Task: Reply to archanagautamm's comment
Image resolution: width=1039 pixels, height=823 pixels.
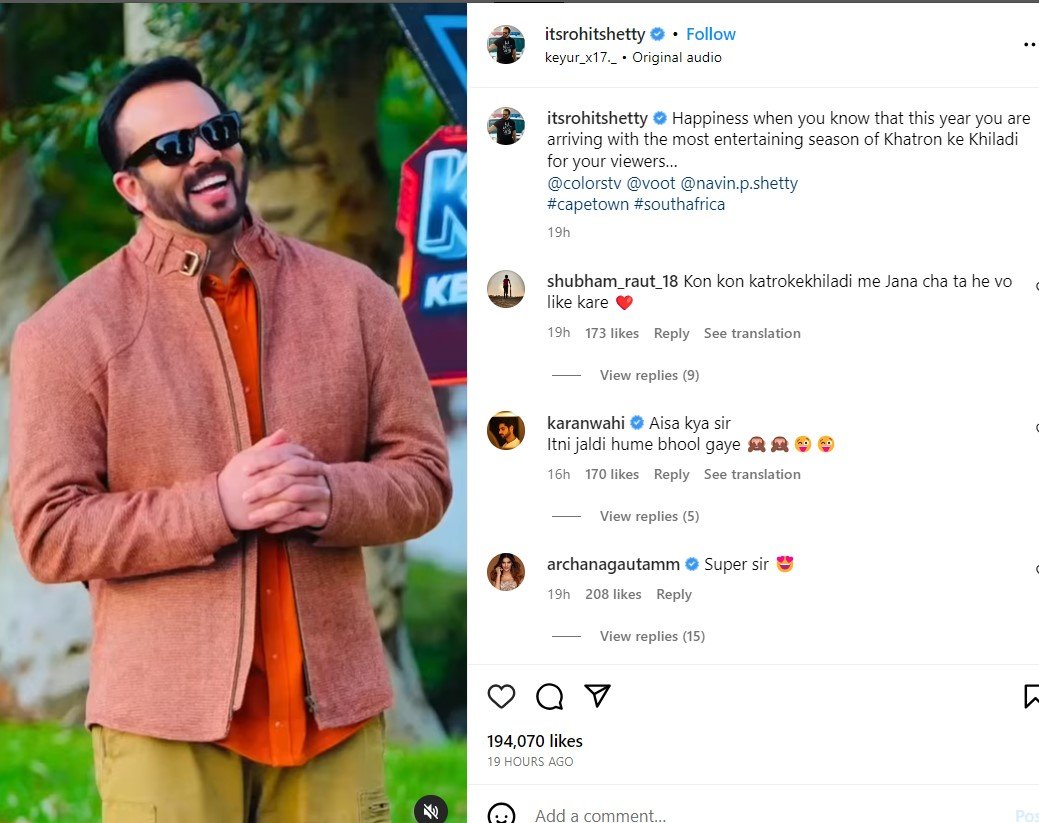Action: [673, 594]
